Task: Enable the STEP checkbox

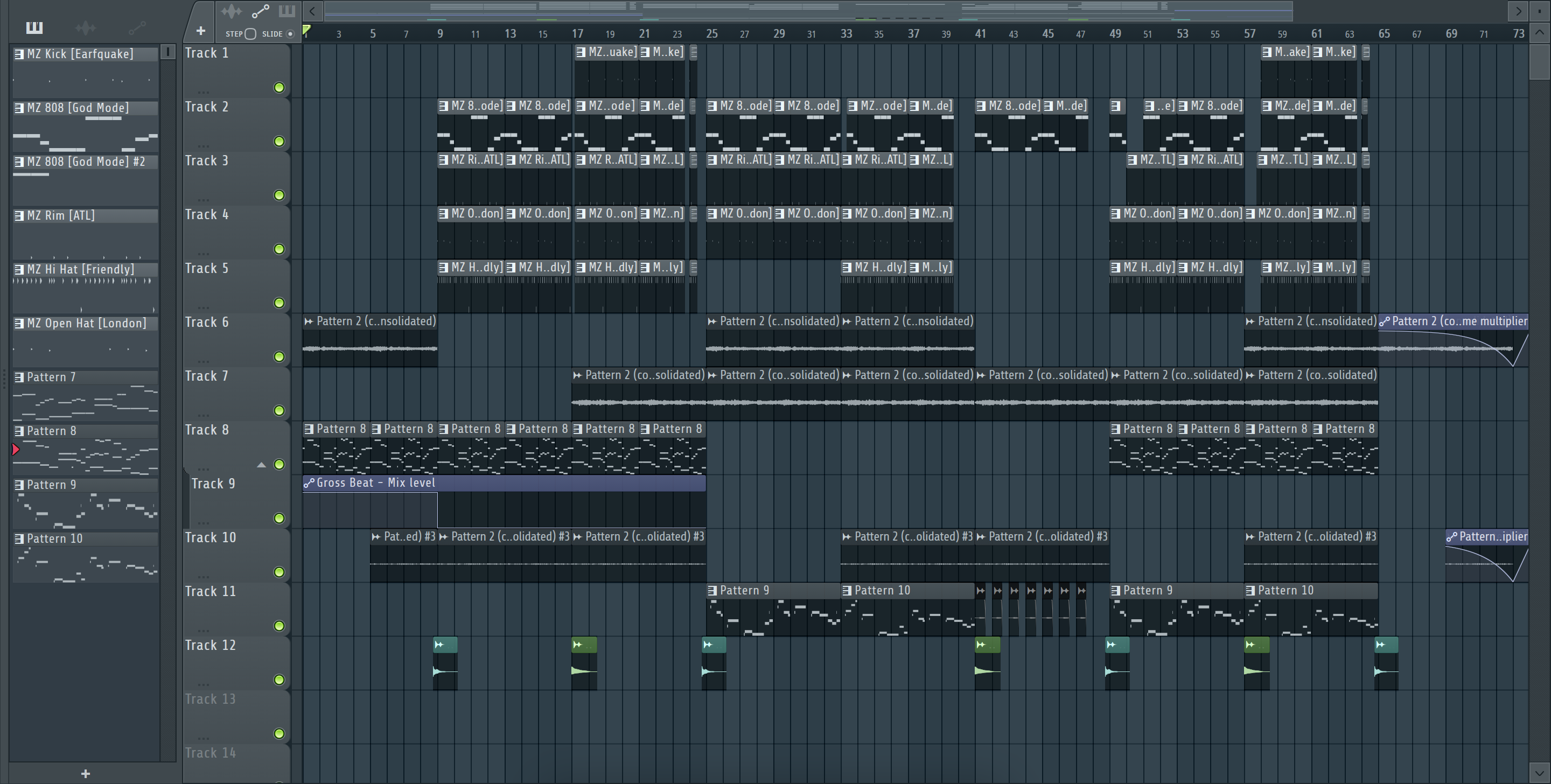Action: (x=250, y=34)
